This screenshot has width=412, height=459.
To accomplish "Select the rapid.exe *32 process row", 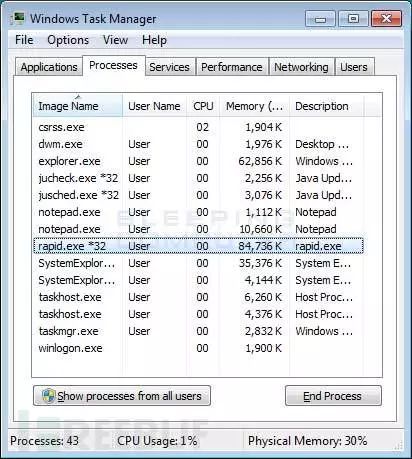I will pyautogui.click(x=198, y=246).
